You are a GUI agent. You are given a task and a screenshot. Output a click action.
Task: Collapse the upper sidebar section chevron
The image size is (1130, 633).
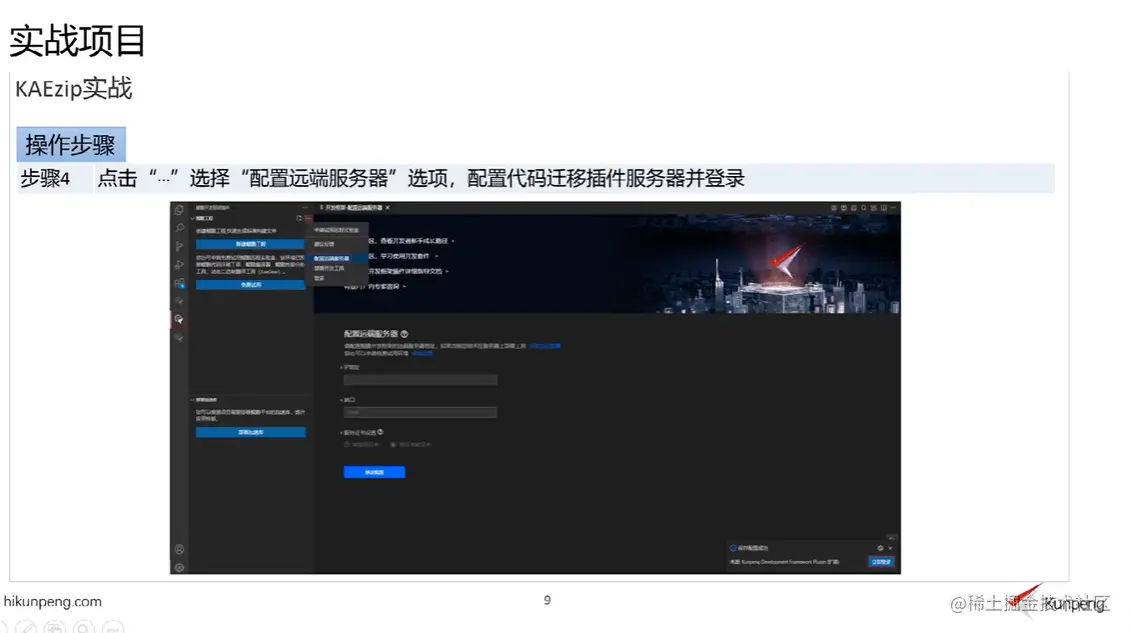tap(192, 218)
